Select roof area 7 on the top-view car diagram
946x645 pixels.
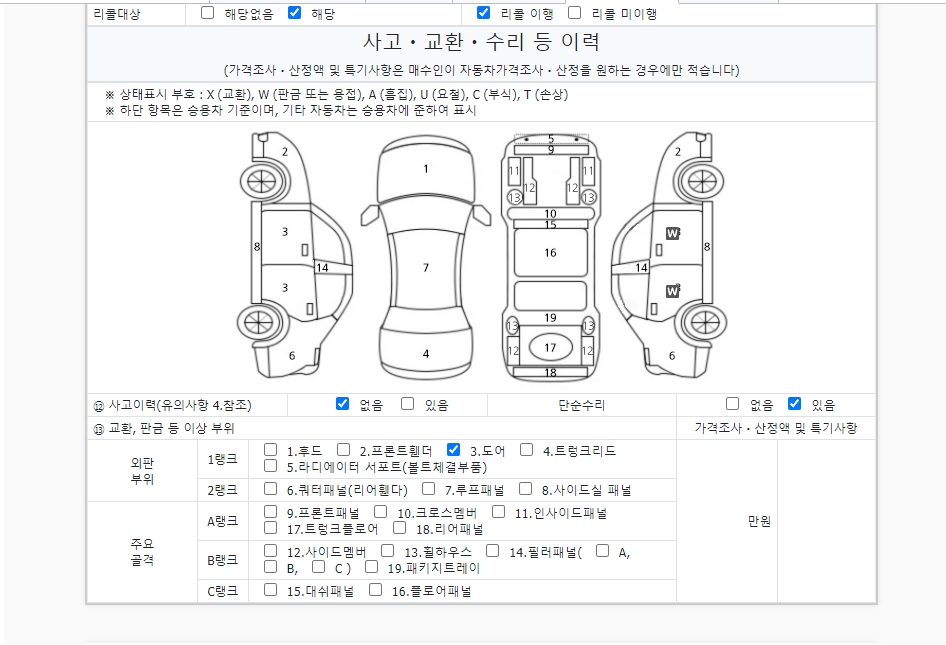pyautogui.click(x=425, y=267)
